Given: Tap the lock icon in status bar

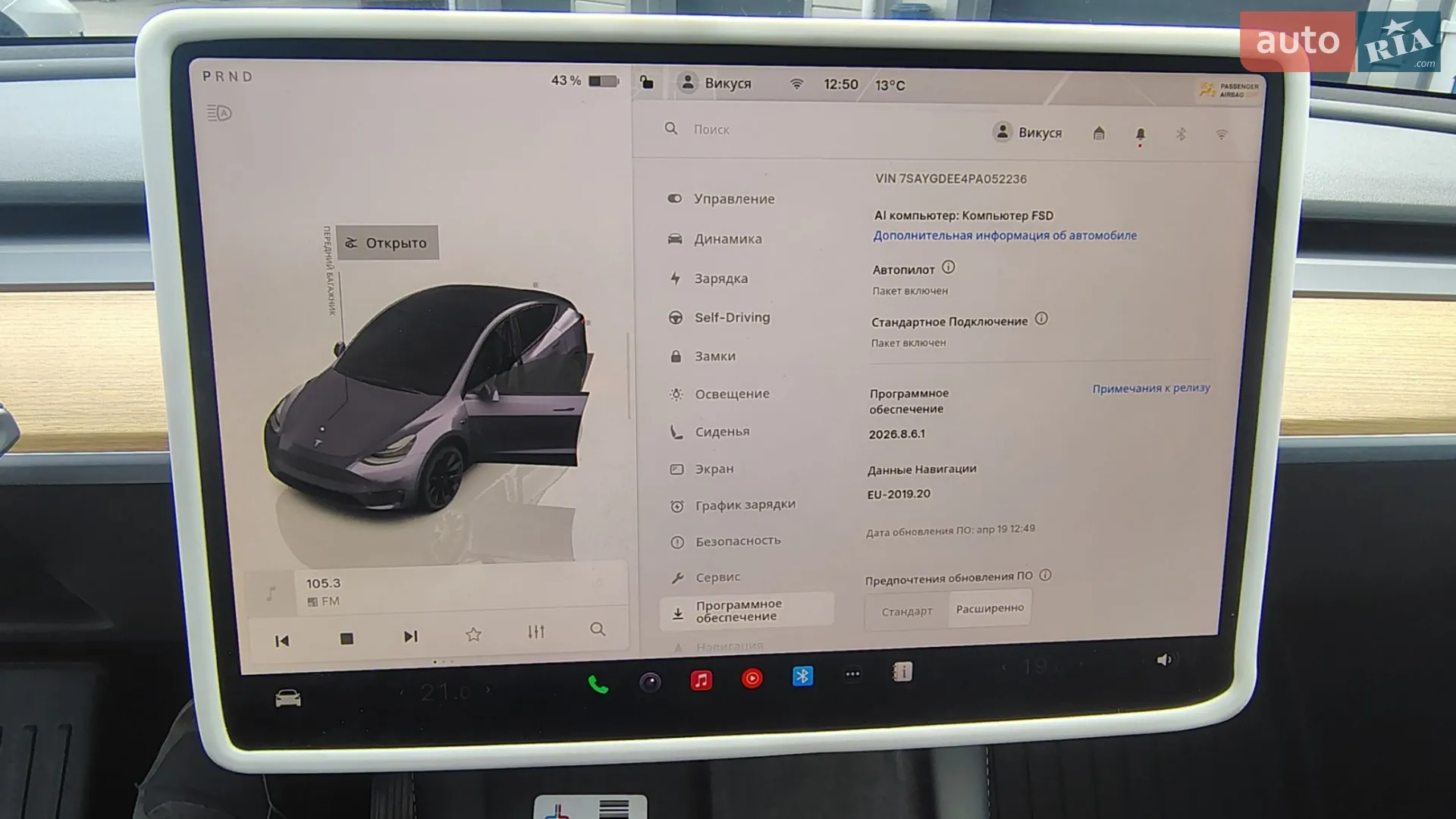Looking at the screenshot, I should [646, 82].
